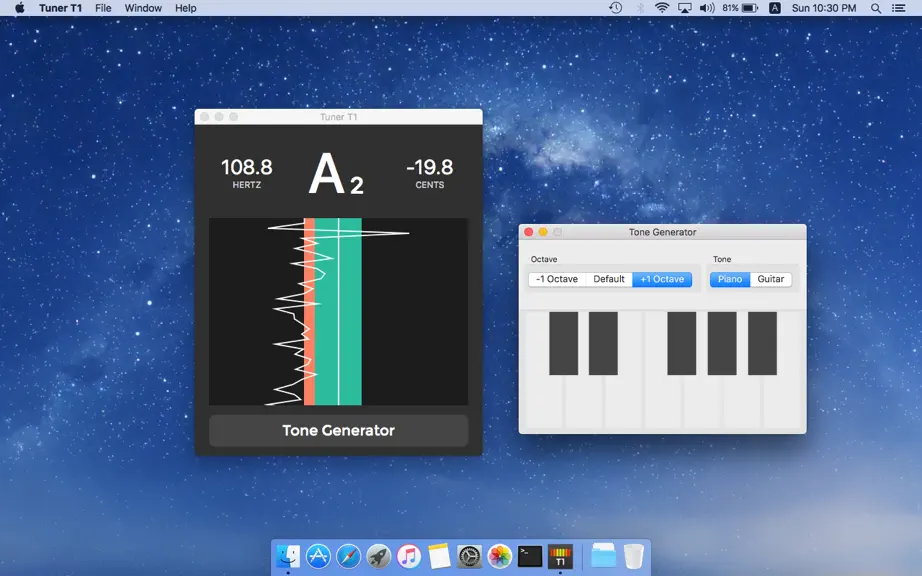The image size is (922, 576).
Task: Click the Tone label
Action: [721, 259]
